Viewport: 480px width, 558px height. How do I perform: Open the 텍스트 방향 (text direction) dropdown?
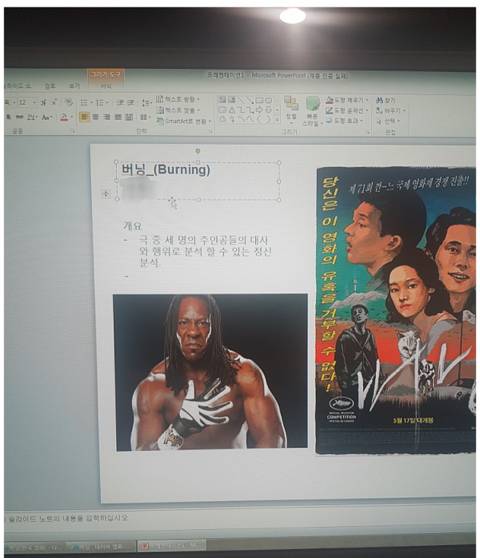[178, 100]
